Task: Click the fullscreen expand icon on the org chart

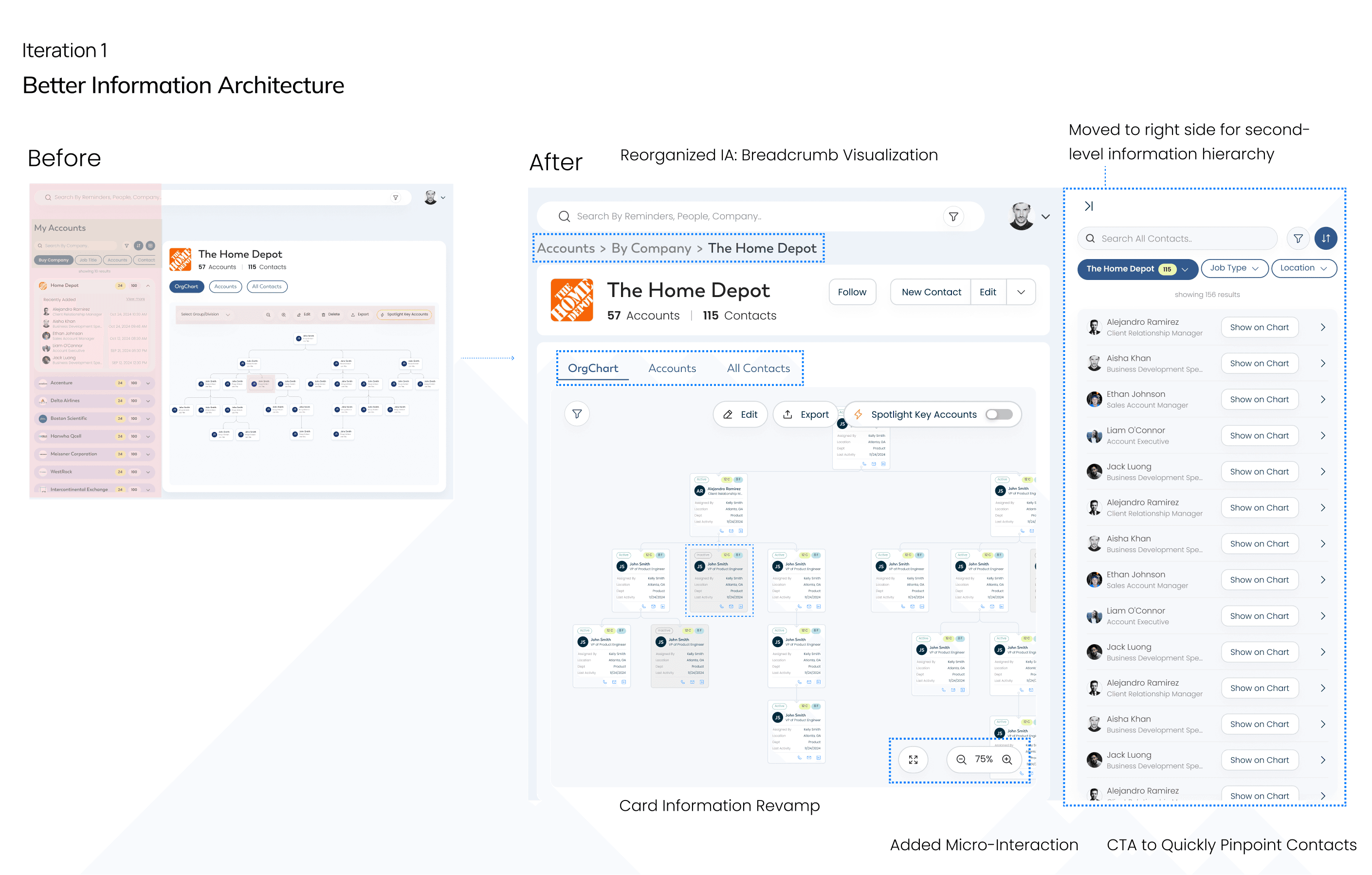Action: [913, 759]
